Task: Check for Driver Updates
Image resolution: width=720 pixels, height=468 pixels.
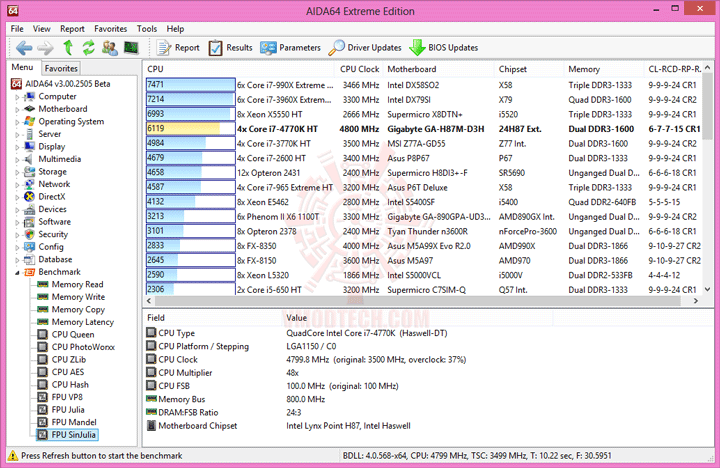Action: [365, 48]
